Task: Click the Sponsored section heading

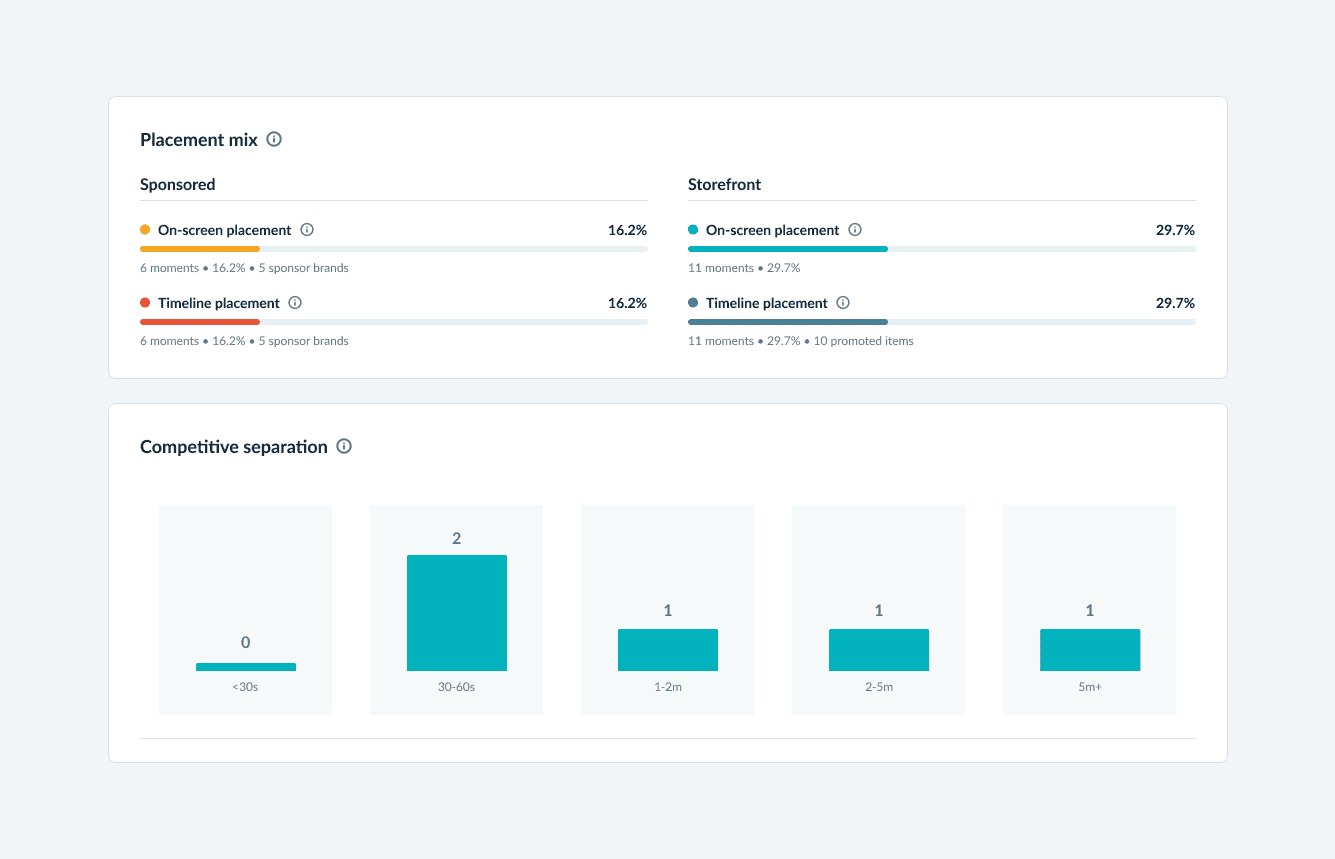Action: pos(178,184)
